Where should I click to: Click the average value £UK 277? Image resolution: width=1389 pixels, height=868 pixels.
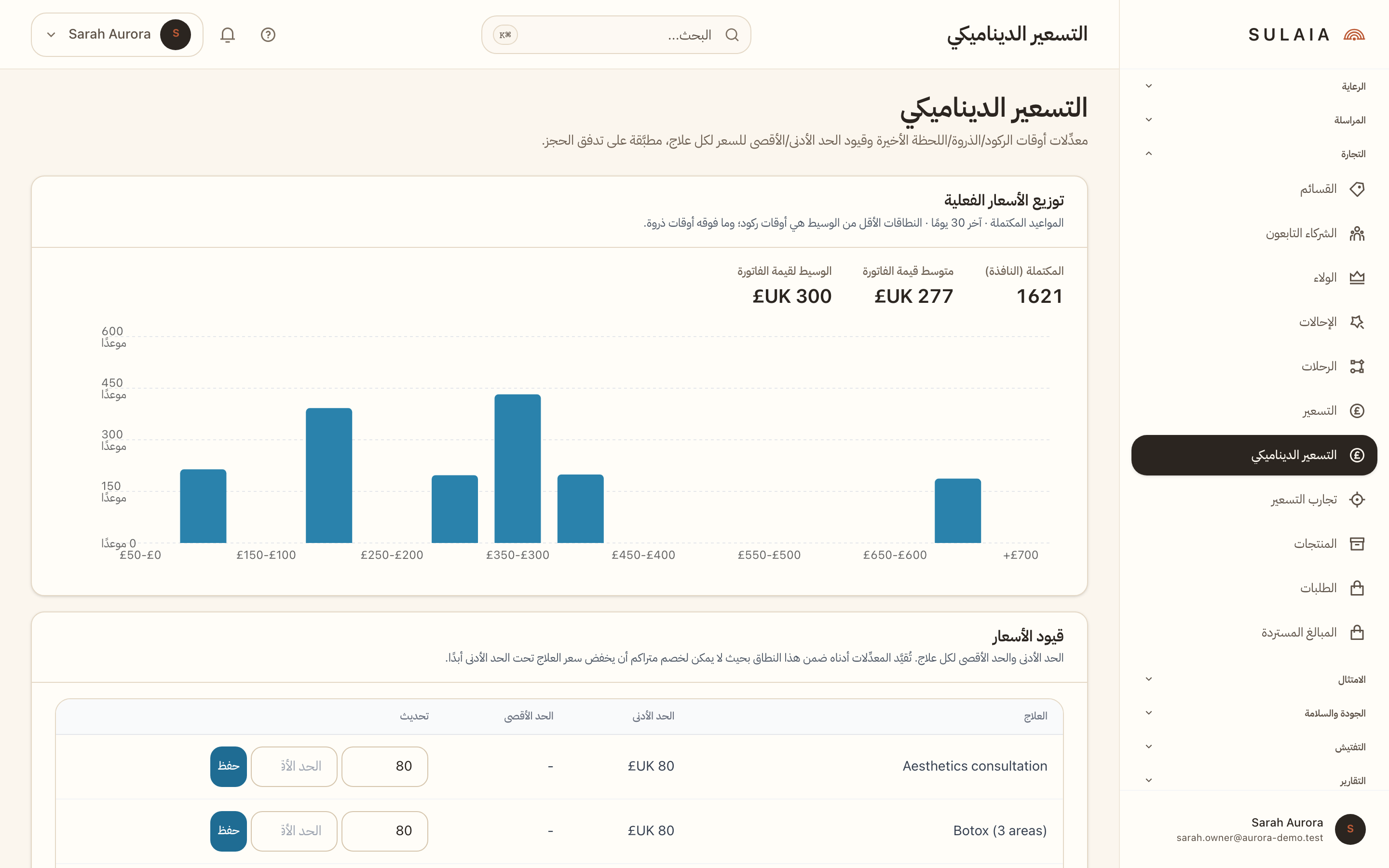click(x=914, y=296)
